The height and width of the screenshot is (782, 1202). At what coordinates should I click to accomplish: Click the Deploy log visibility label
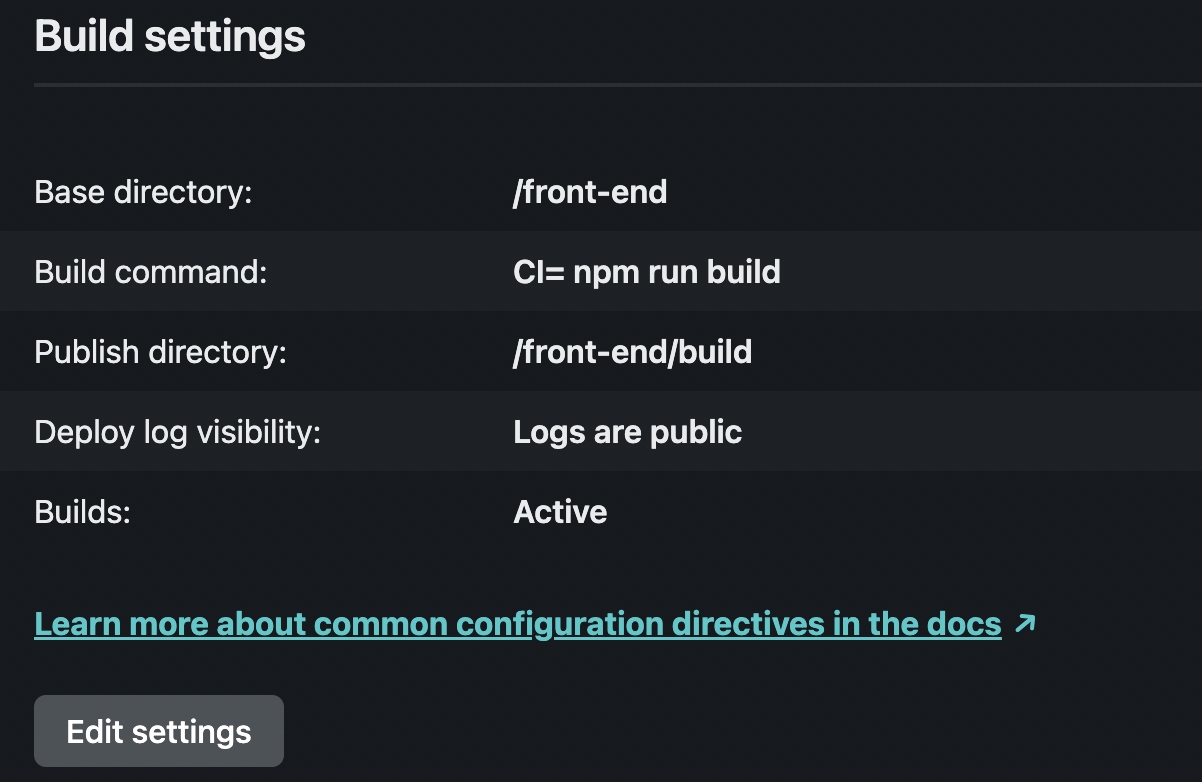click(x=177, y=432)
